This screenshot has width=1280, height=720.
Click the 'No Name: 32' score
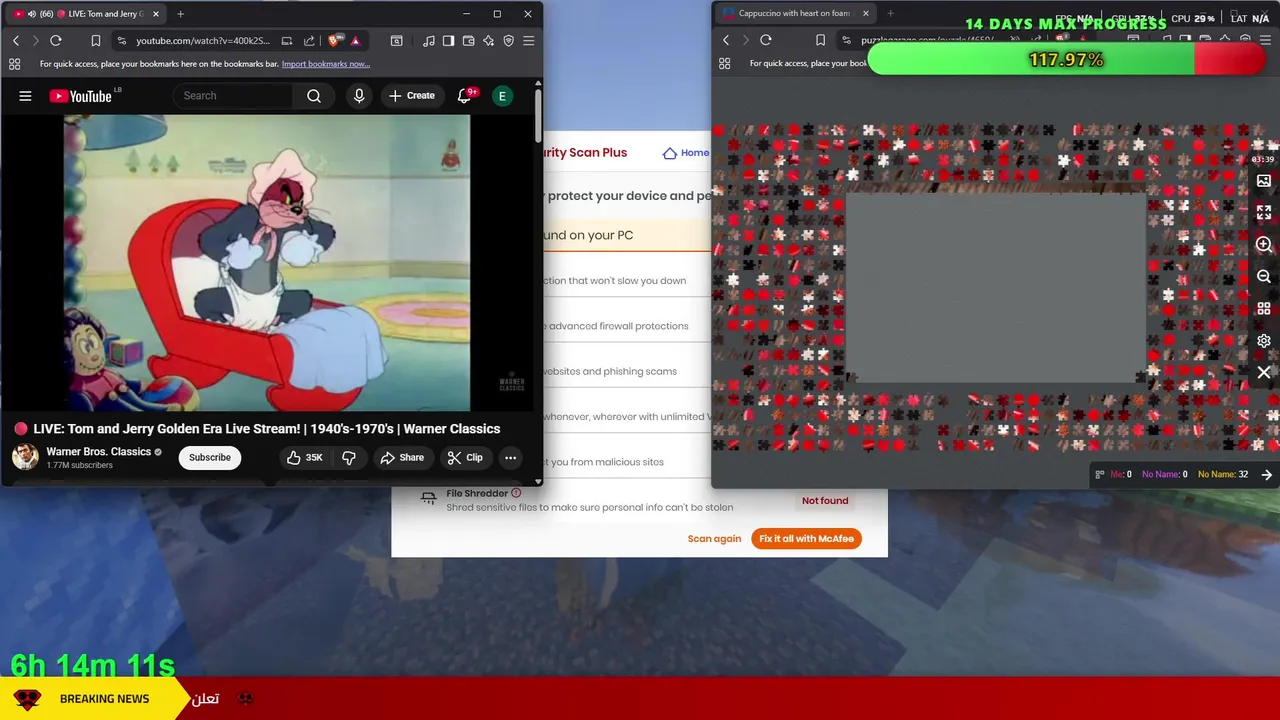1223,475
